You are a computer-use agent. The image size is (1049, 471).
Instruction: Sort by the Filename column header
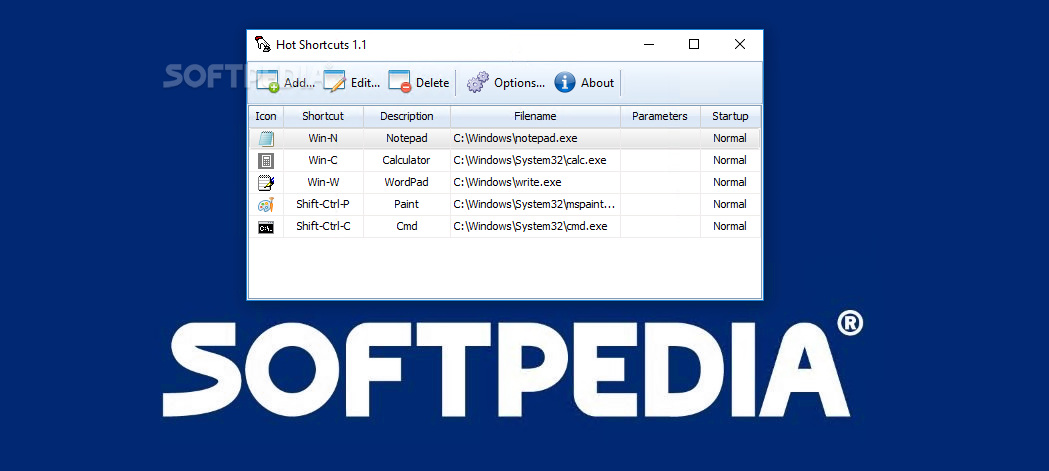click(535, 116)
